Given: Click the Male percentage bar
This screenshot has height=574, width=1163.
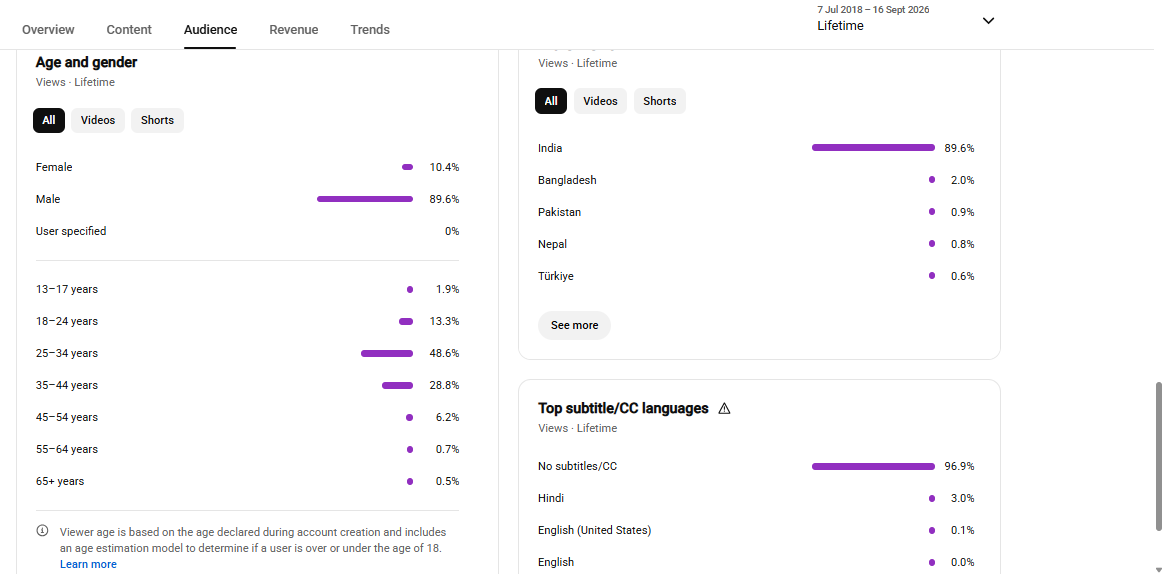Looking at the screenshot, I should 365,199.
